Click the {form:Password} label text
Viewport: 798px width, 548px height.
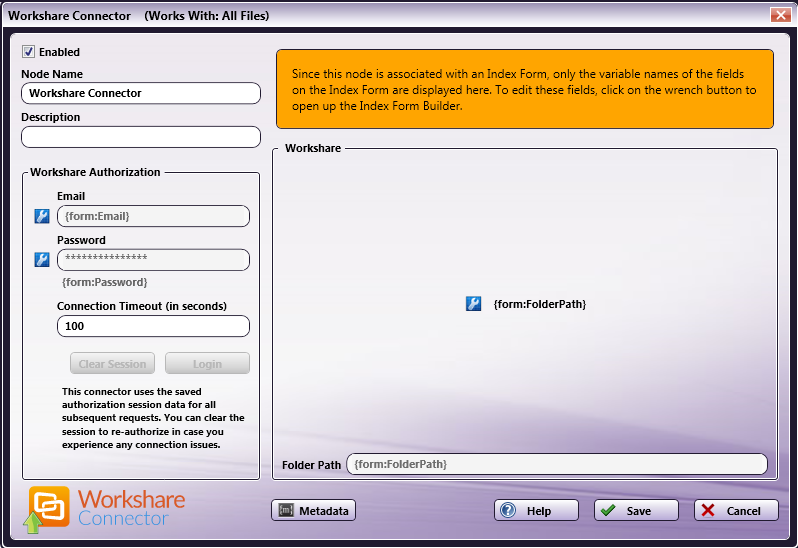point(105,282)
